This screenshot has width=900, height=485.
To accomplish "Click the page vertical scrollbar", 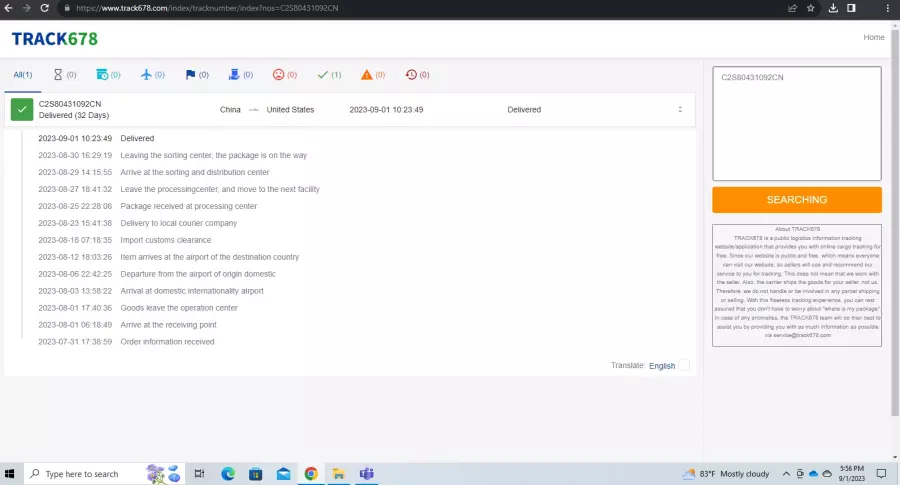I will coord(895,224).
